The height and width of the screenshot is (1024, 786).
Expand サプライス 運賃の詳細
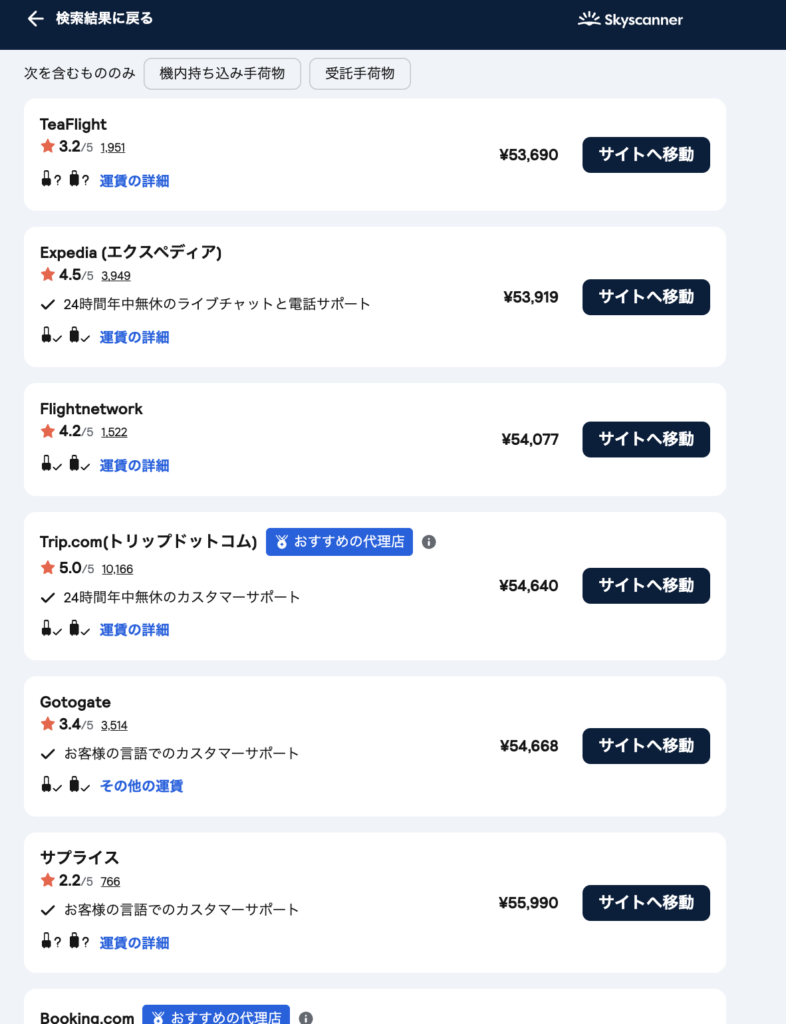click(134, 942)
